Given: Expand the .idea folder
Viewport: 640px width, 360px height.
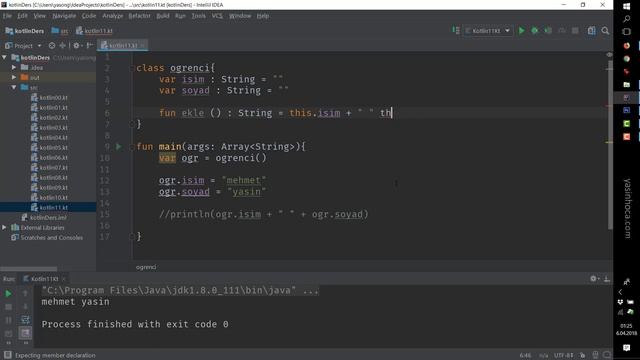Looking at the screenshot, I should click(14, 67).
